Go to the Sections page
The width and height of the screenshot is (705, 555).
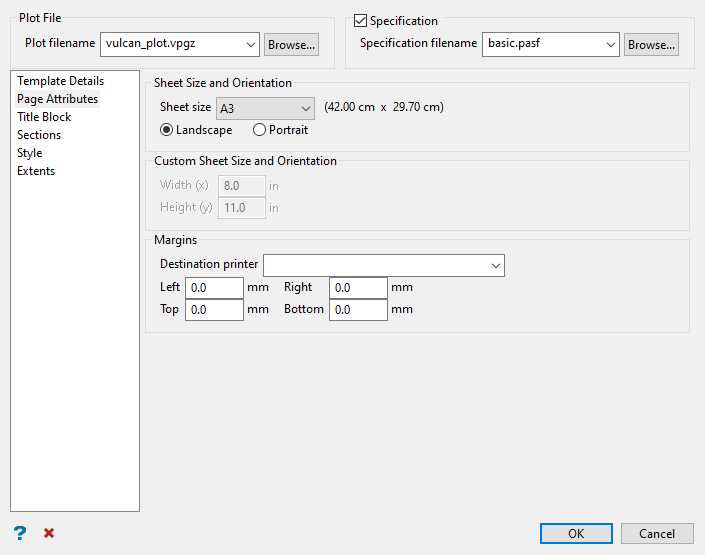pyautogui.click(x=39, y=135)
